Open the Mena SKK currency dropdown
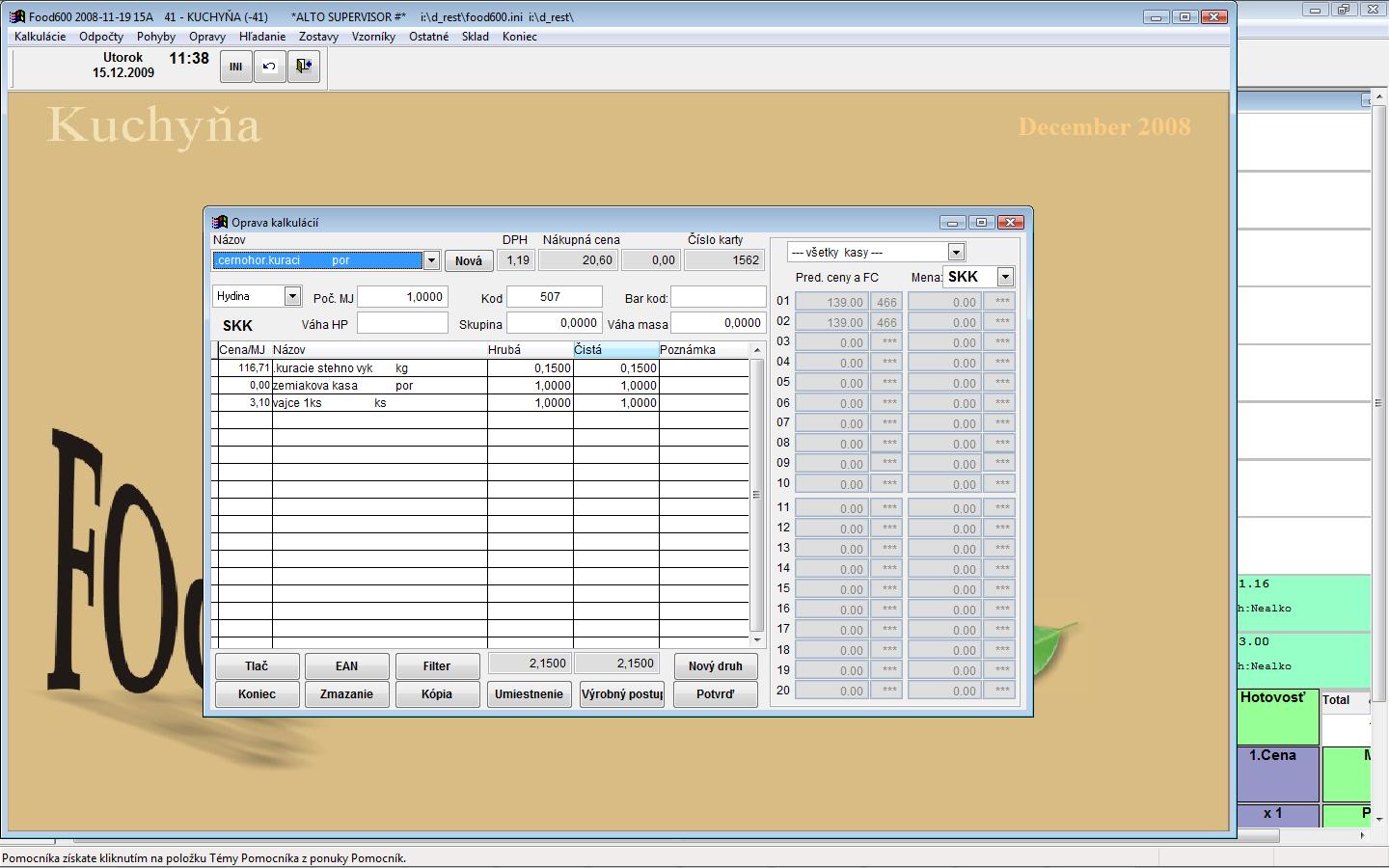This screenshot has width=1389, height=868. (x=1005, y=277)
